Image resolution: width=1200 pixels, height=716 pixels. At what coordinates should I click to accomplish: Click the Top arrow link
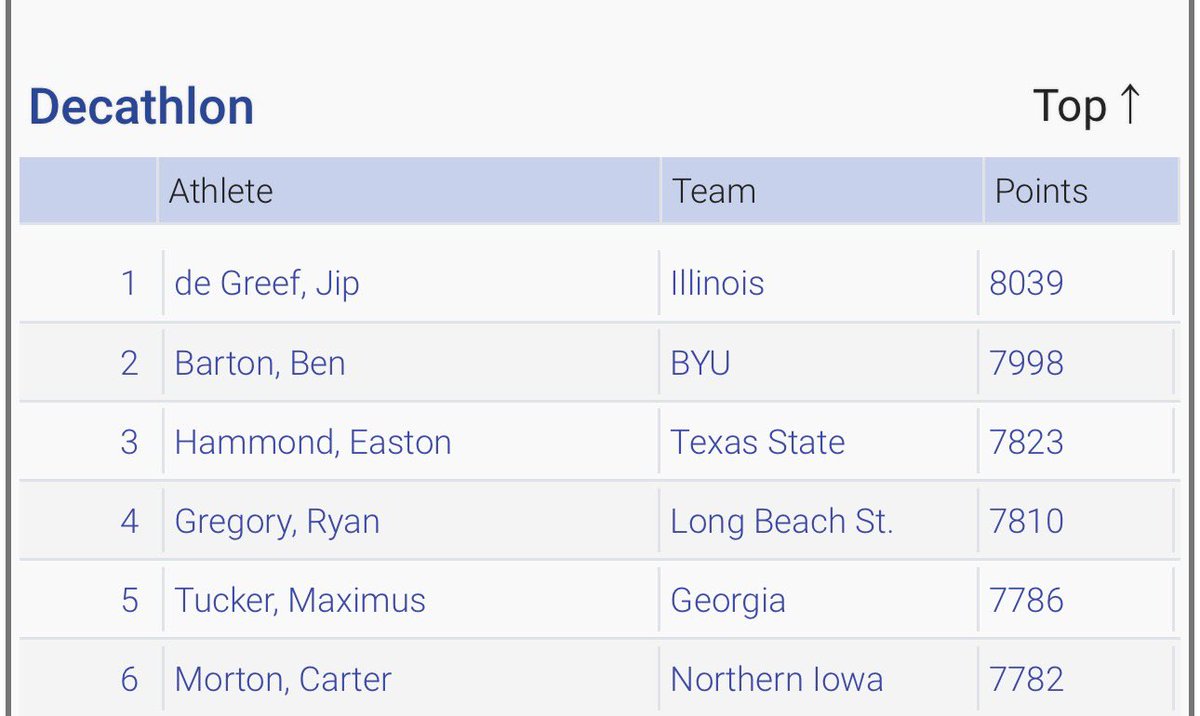coord(1086,106)
